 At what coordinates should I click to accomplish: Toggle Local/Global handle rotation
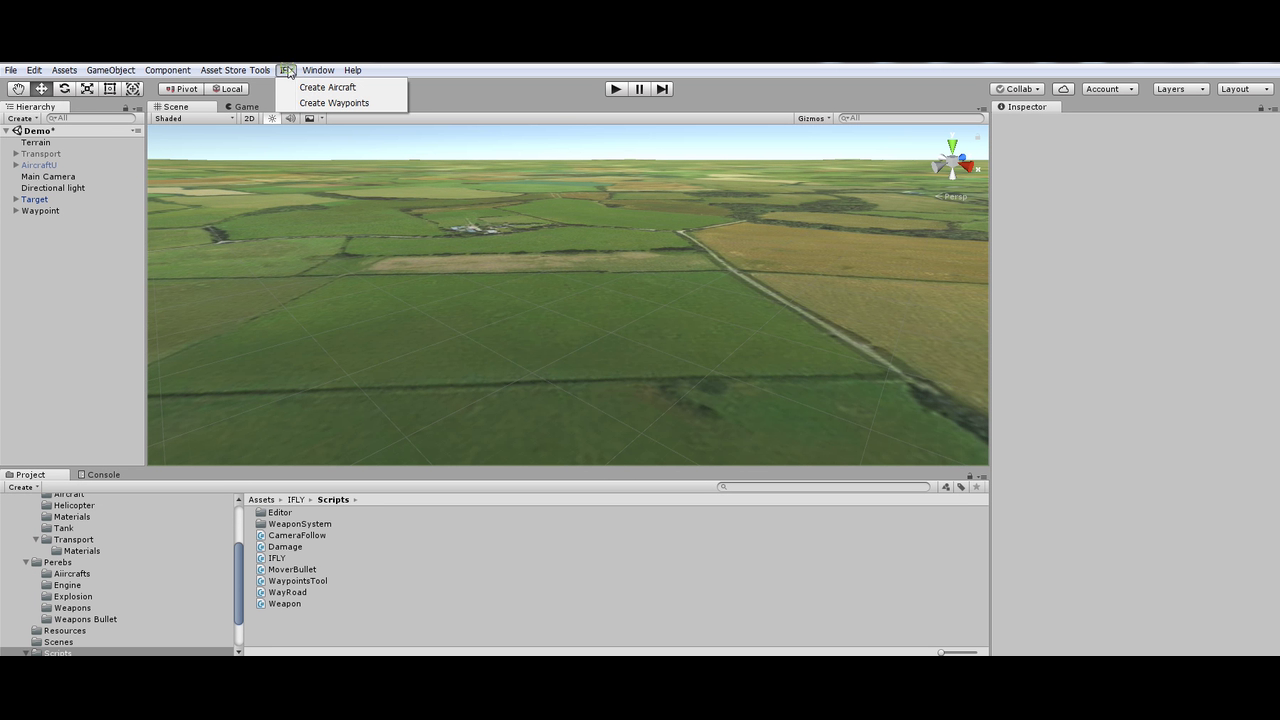pyautogui.click(x=227, y=89)
